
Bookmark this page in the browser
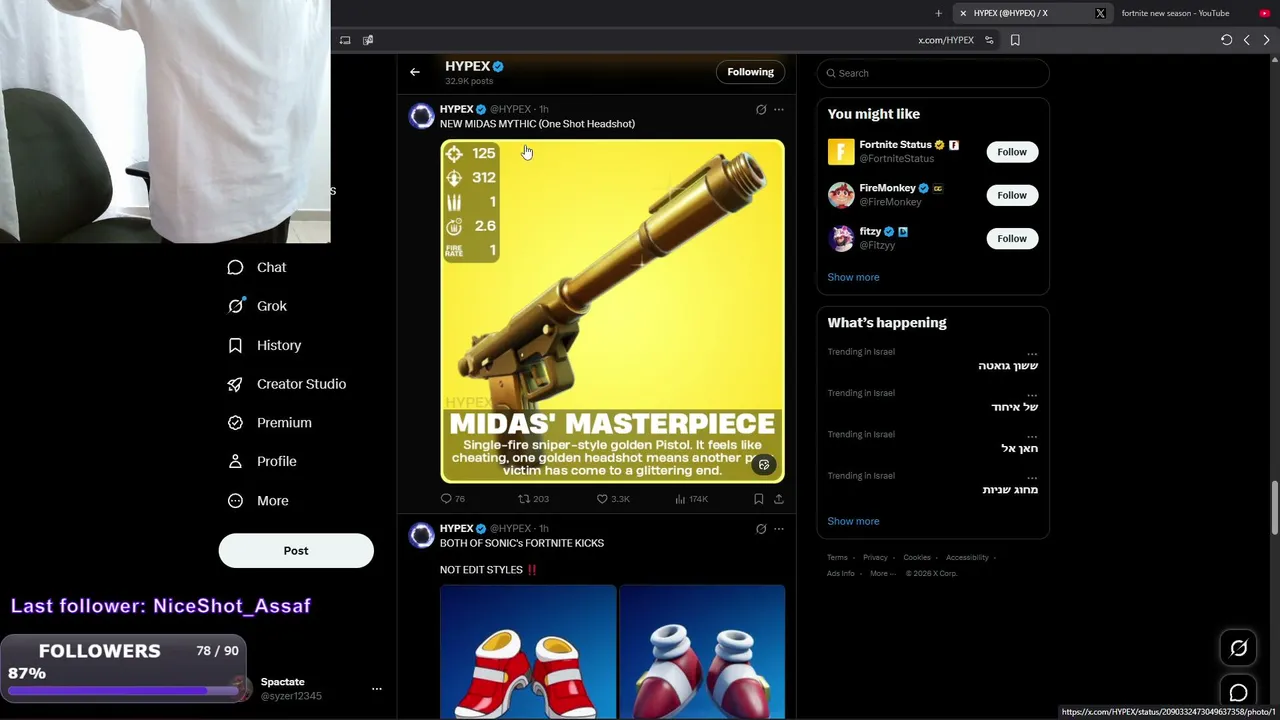1015,40
